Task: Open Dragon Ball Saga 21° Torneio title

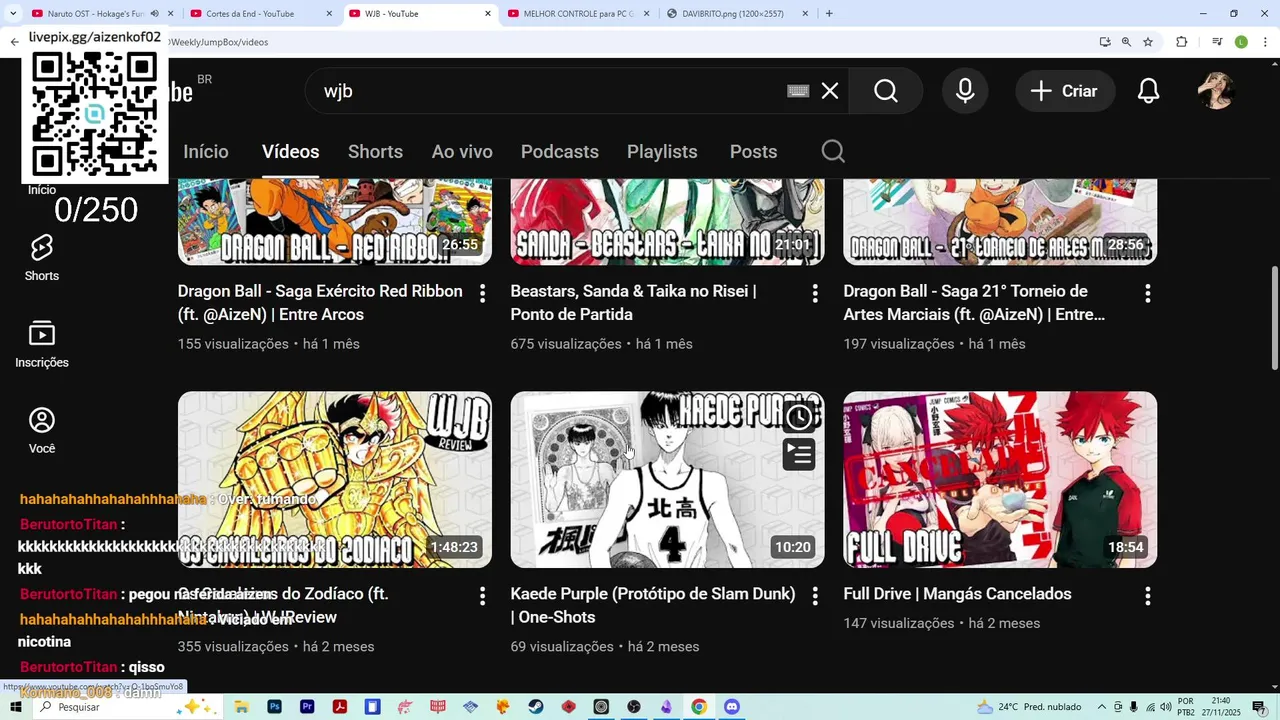Action: pos(974,303)
